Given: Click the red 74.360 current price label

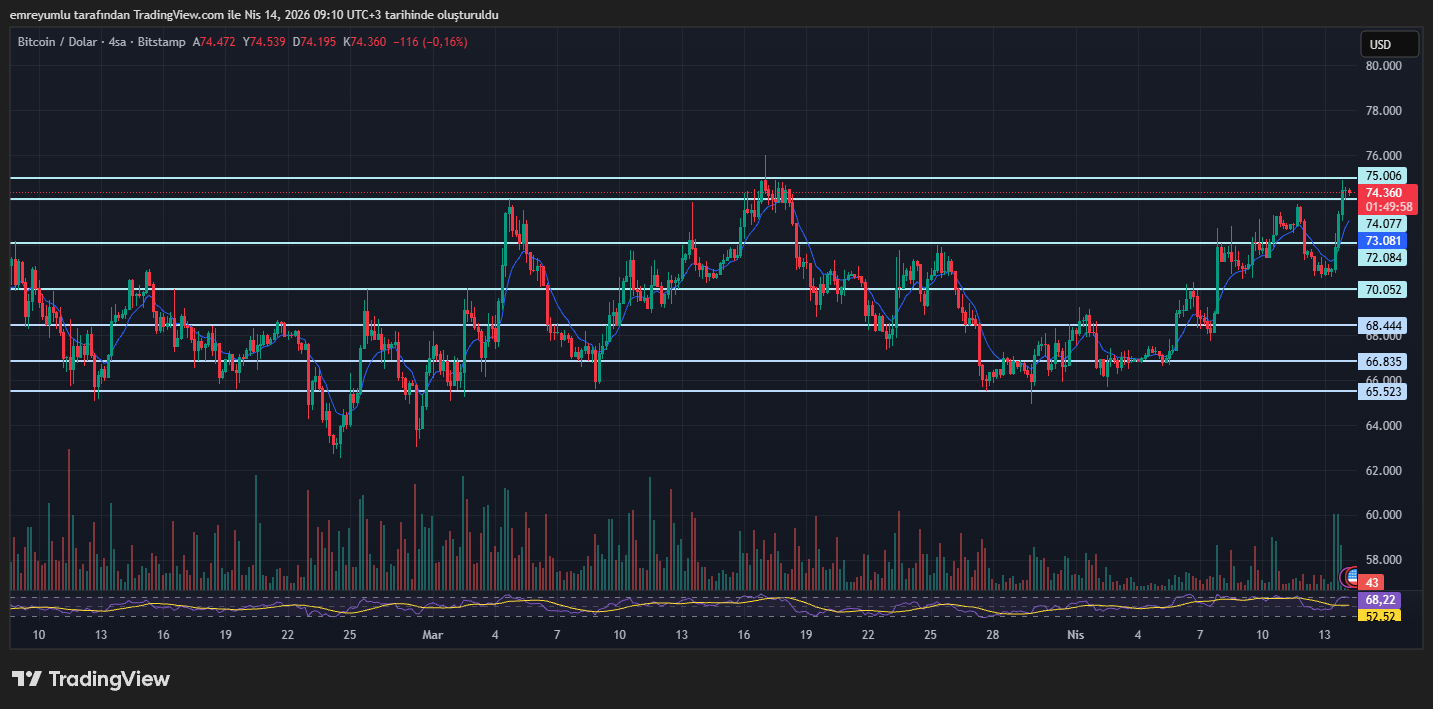Looking at the screenshot, I should point(1384,193).
